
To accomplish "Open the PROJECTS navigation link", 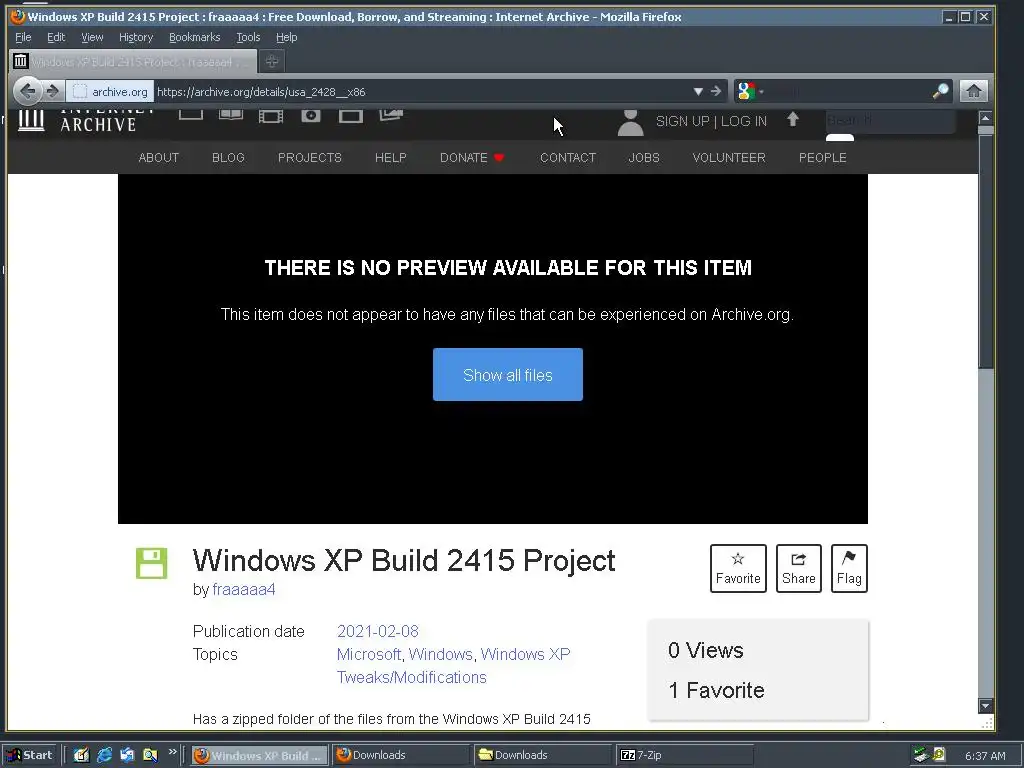I will point(310,157).
